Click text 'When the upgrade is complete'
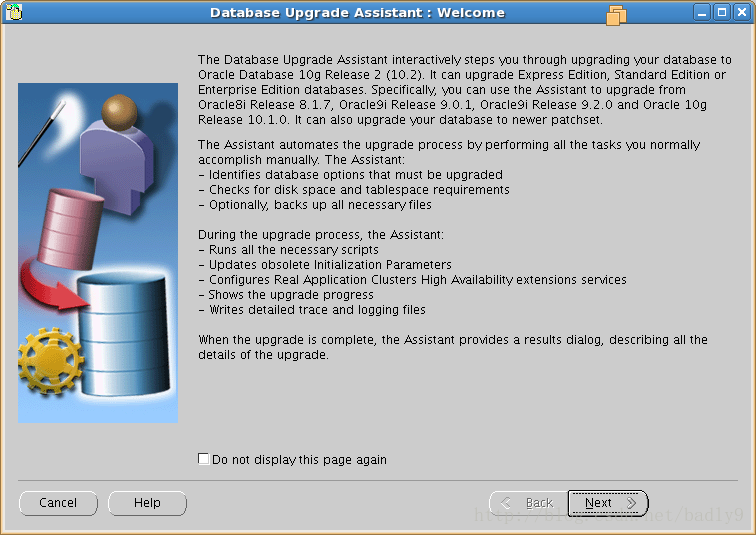This screenshot has width=756, height=535. [287, 340]
